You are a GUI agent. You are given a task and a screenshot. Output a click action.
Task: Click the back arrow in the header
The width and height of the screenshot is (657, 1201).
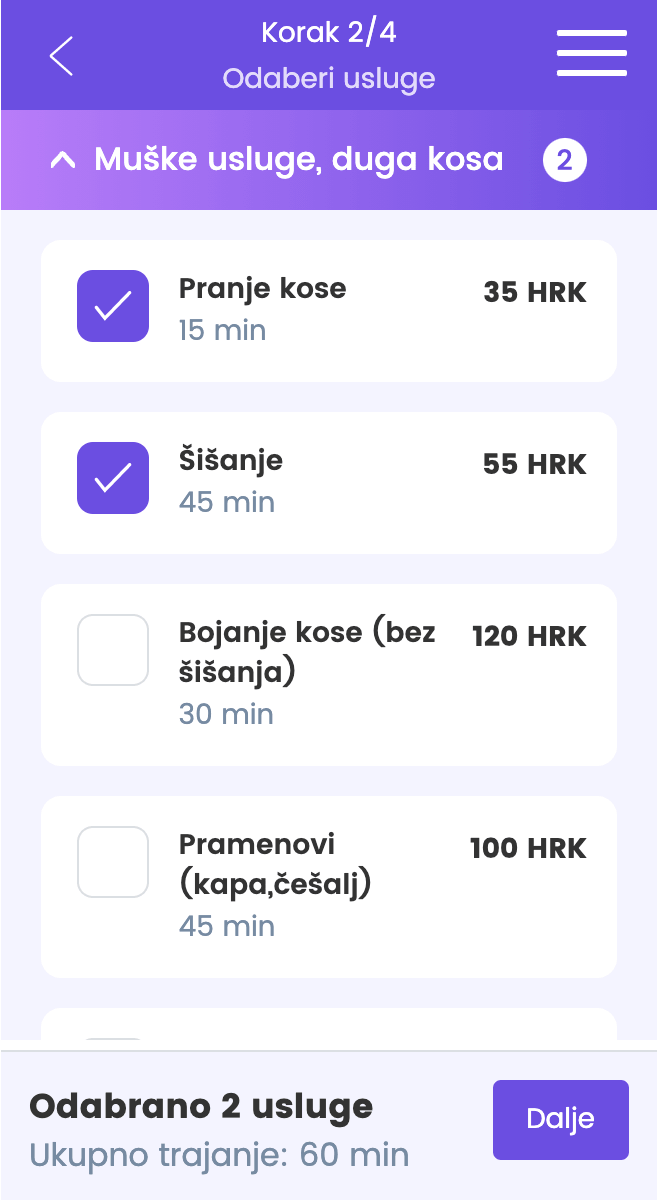pos(60,55)
